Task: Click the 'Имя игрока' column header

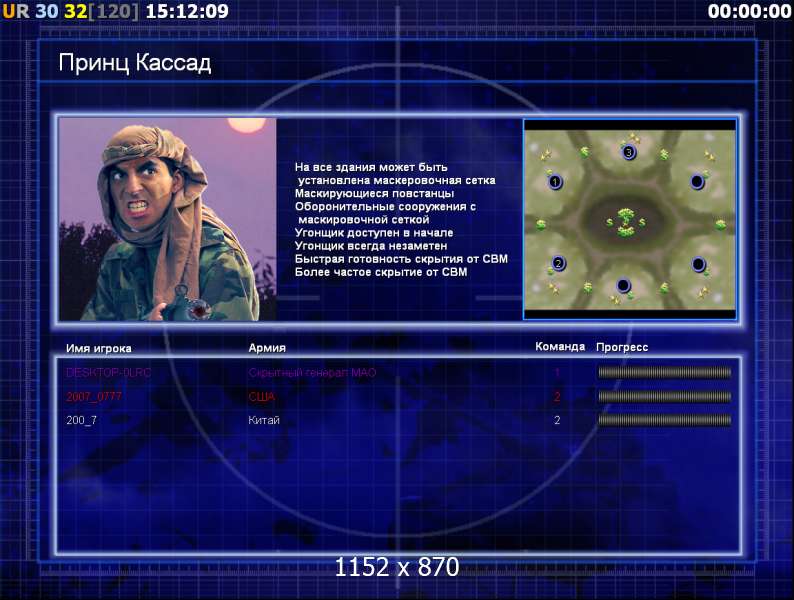Action: click(99, 348)
